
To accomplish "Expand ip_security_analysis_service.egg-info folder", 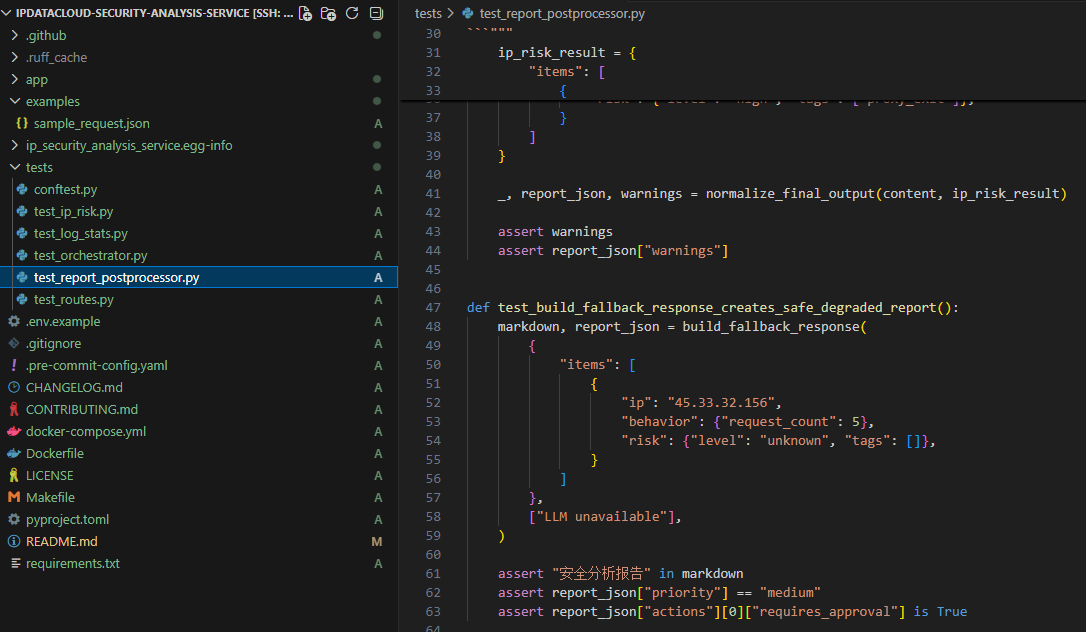I will 15,145.
